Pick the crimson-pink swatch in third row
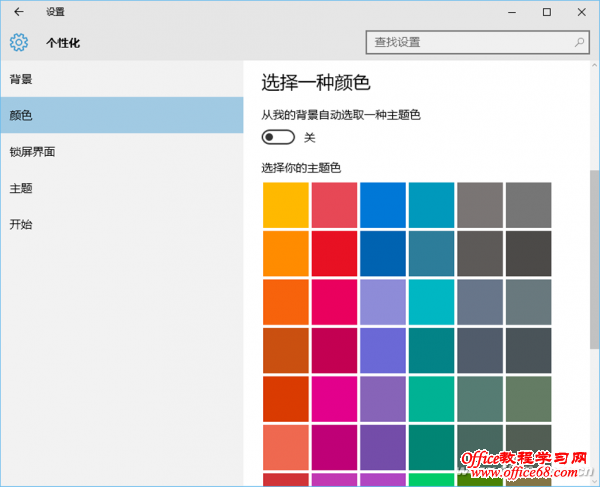 pyautogui.click(x=334, y=302)
